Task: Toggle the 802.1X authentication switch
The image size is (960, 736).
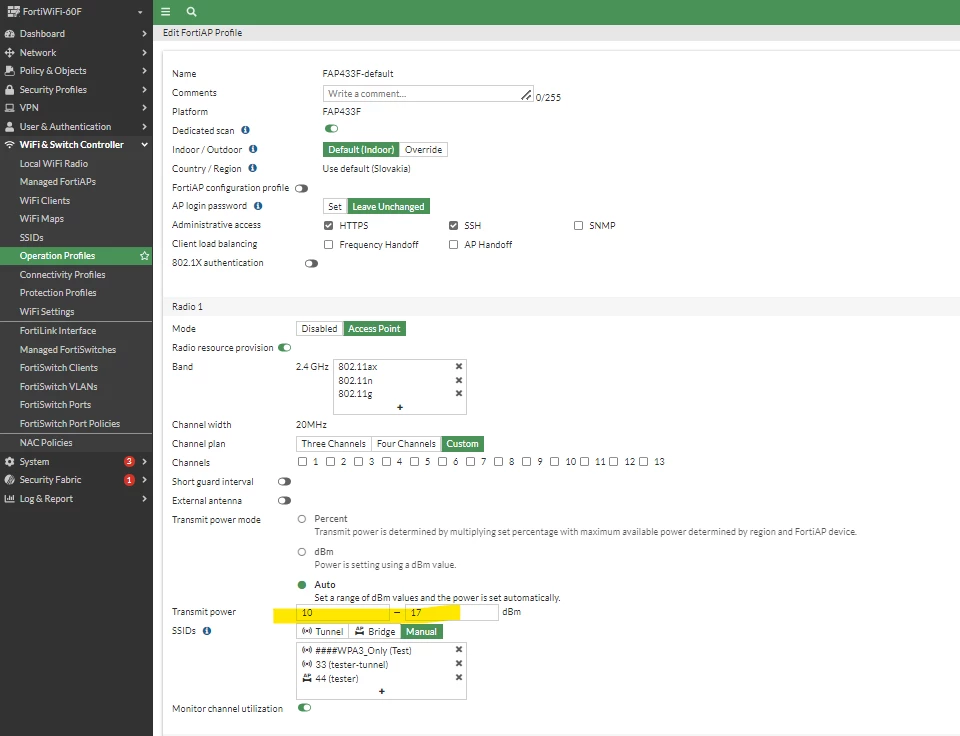Action: 311,263
